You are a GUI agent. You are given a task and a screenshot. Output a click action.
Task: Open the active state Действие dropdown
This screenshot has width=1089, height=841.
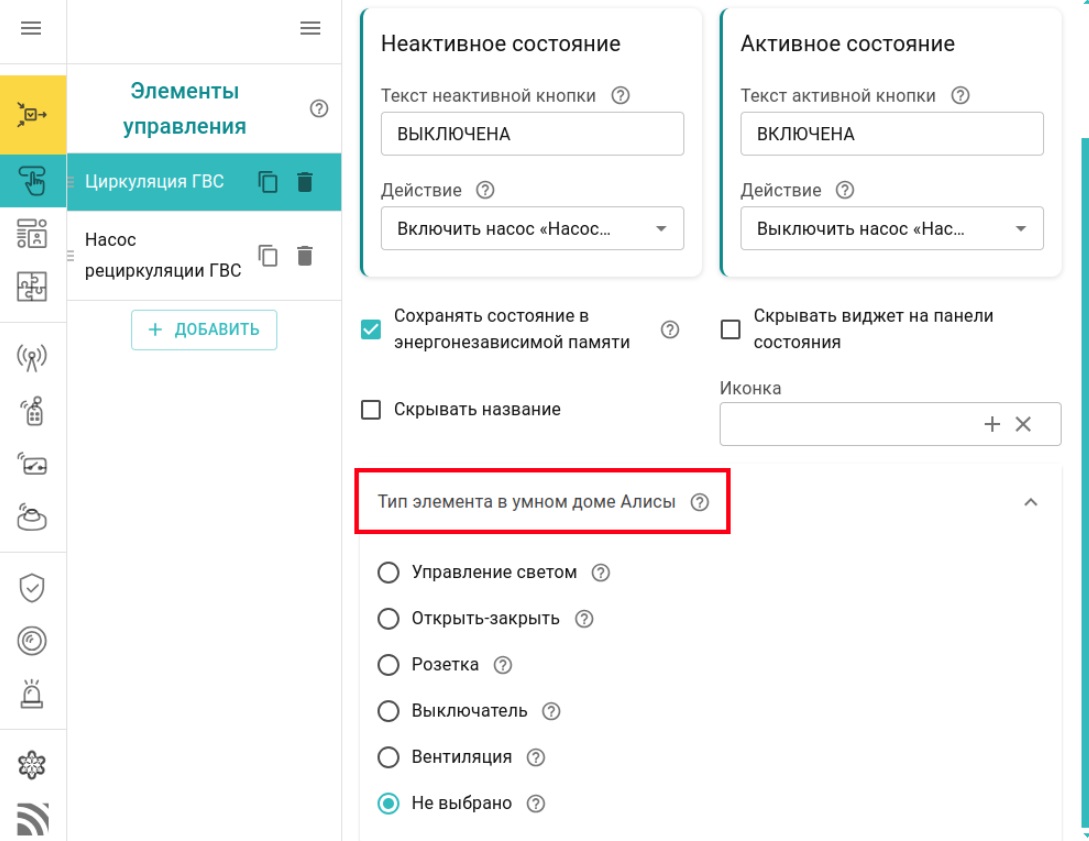click(x=891, y=229)
